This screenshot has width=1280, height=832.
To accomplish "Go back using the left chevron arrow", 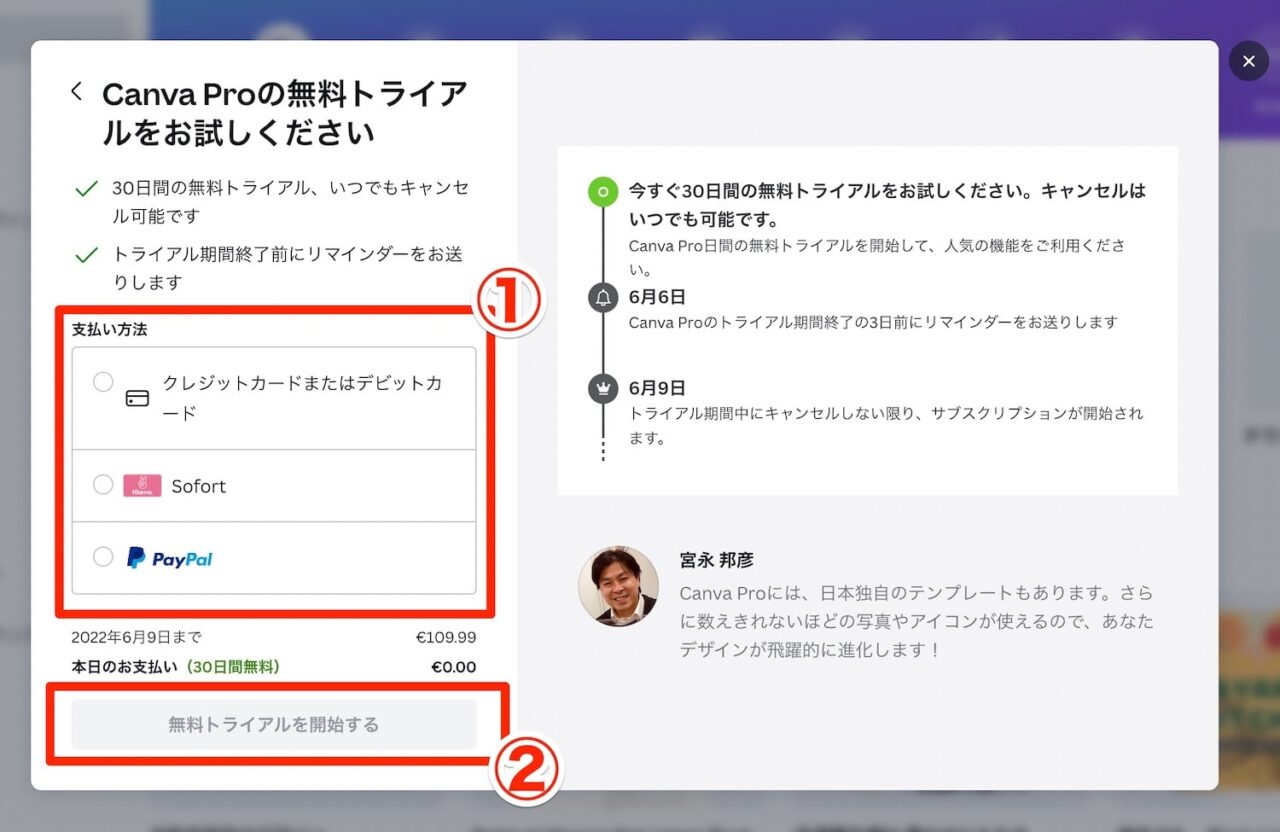I will pos(76,91).
